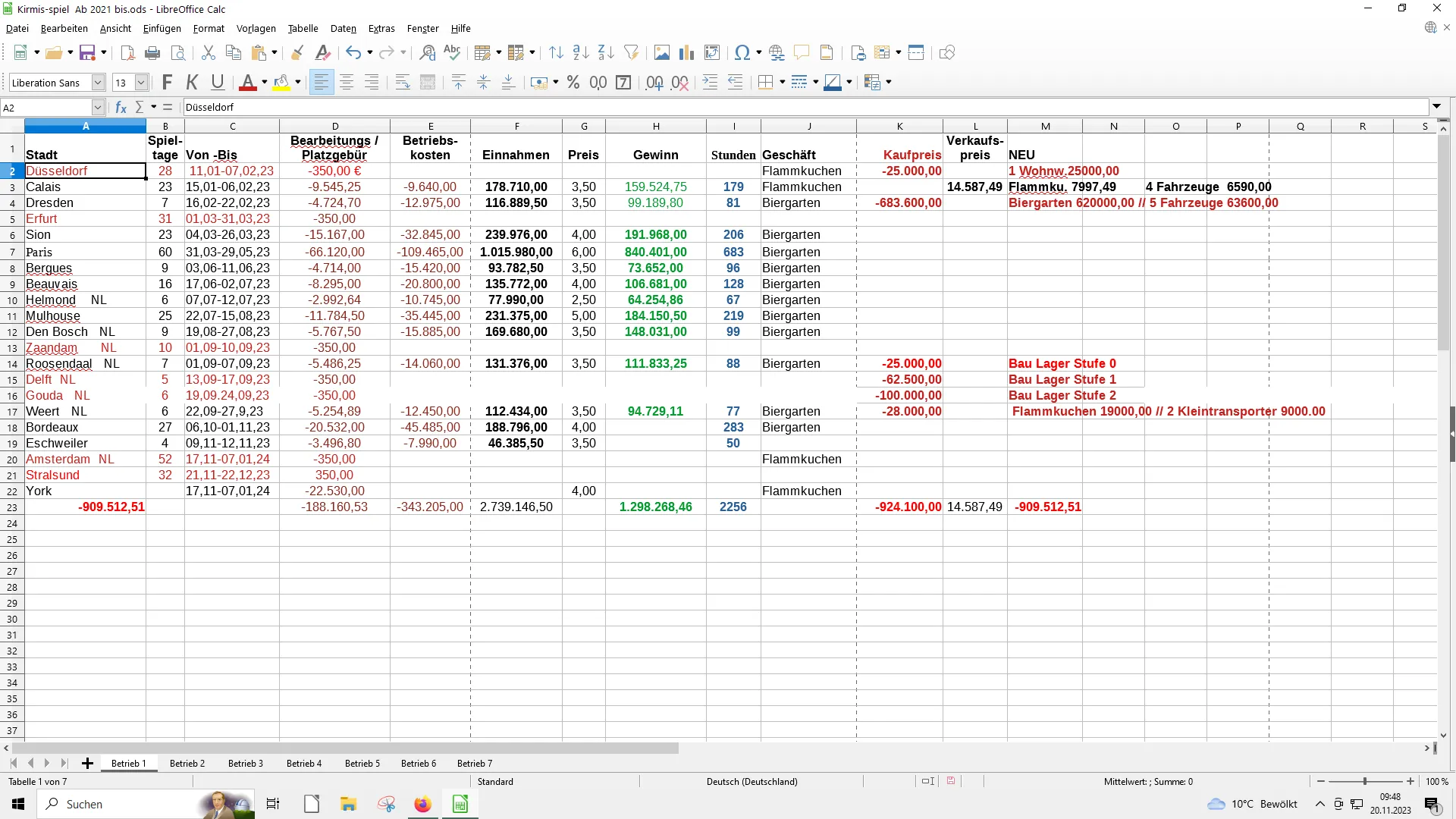
Task: Expand the font size dropdown
Action: pyautogui.click(x=141, y=83)
